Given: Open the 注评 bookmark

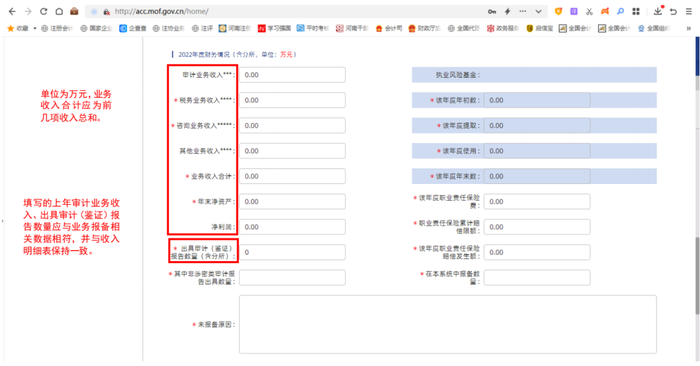Looking at the screenshot, I should 202,28.
